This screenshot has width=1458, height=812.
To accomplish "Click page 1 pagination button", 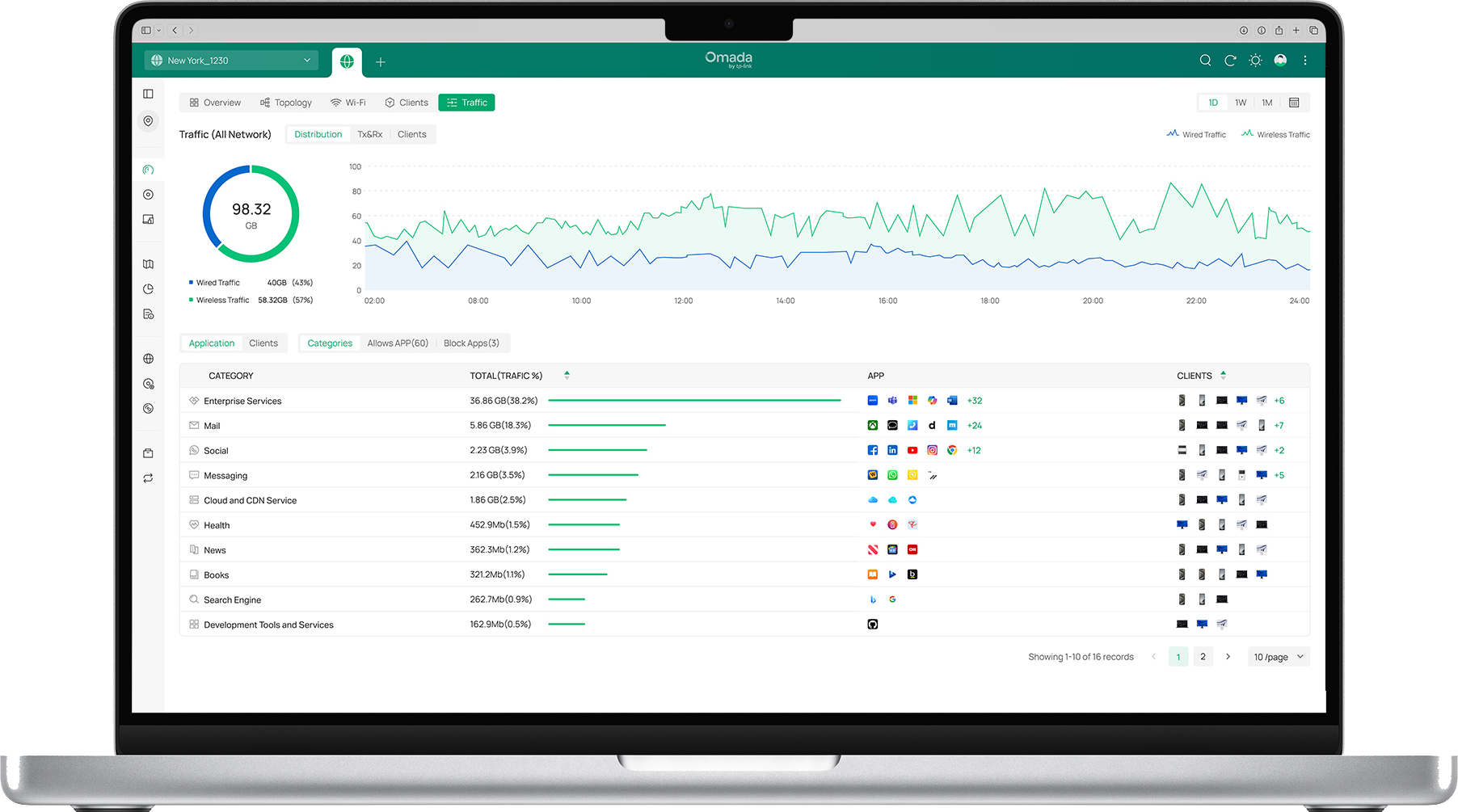I will [x=1178, y=657].
